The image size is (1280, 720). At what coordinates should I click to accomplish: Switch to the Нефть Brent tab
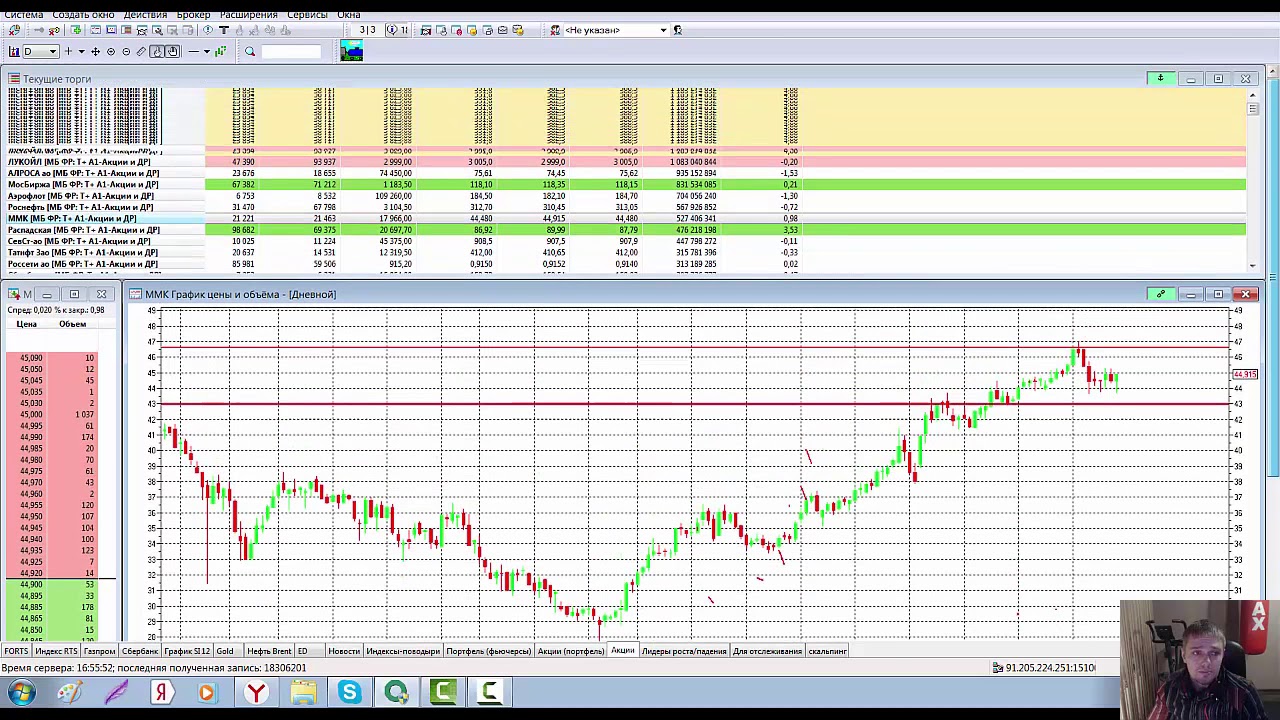pos(269,651)
